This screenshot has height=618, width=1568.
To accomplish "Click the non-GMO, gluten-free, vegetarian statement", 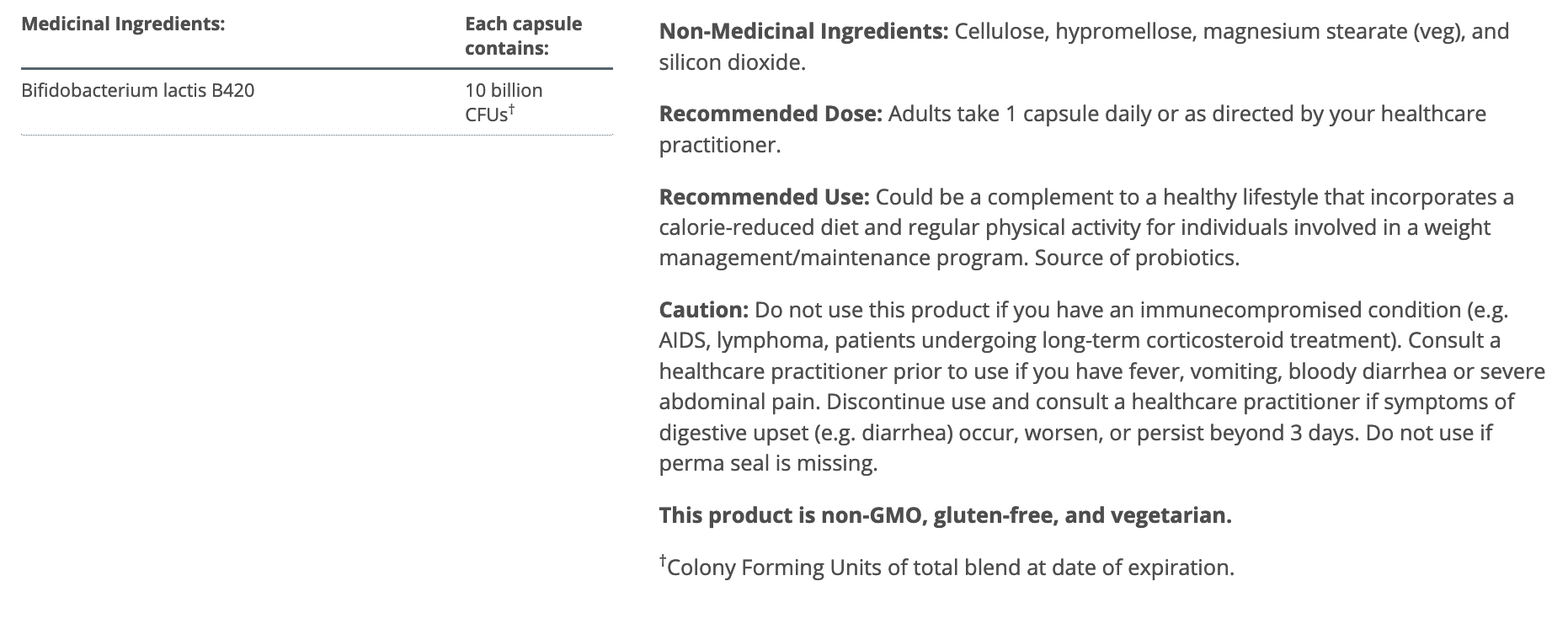I will (x=945, y=515).
